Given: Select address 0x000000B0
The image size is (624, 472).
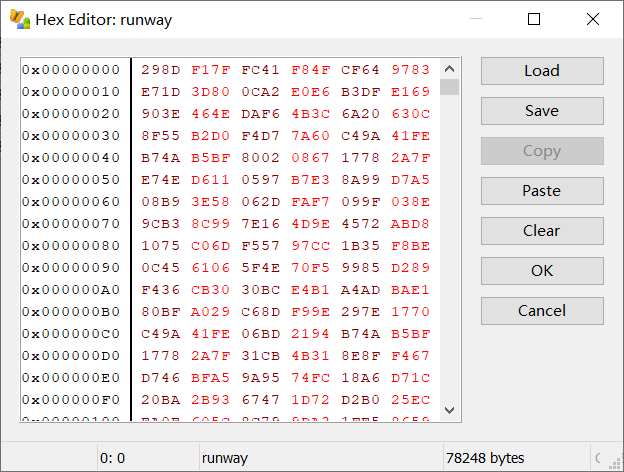Looking at the screenshot, I should pos(71,312).
